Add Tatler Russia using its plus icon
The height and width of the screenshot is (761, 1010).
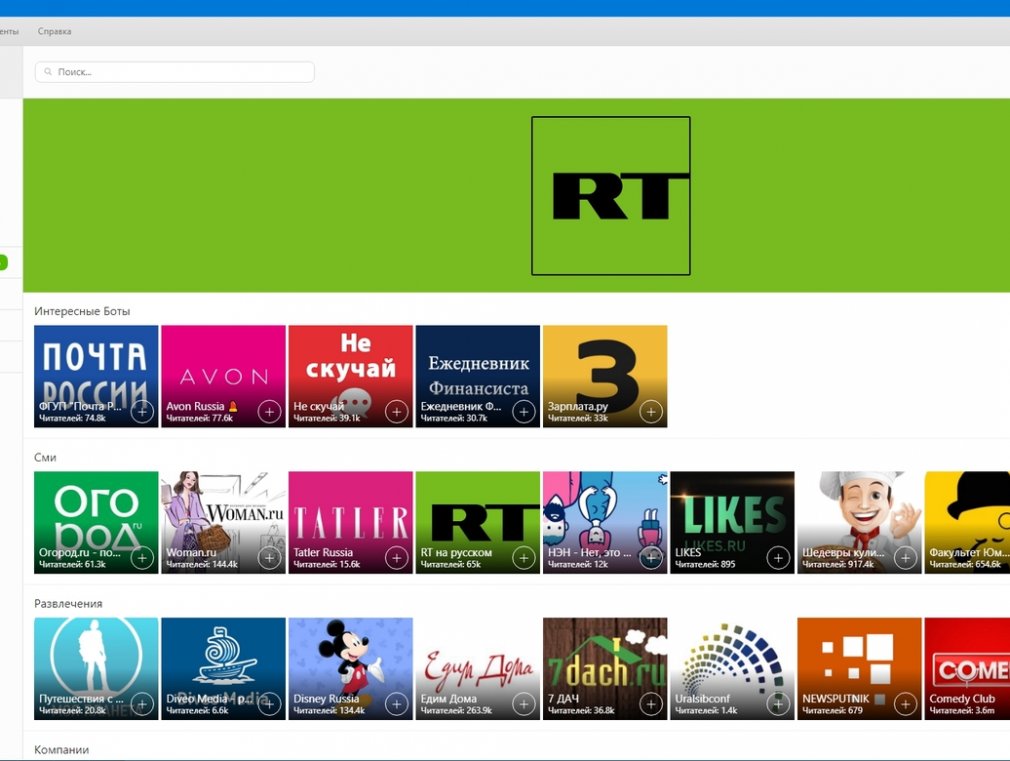[x=396, y=557]
